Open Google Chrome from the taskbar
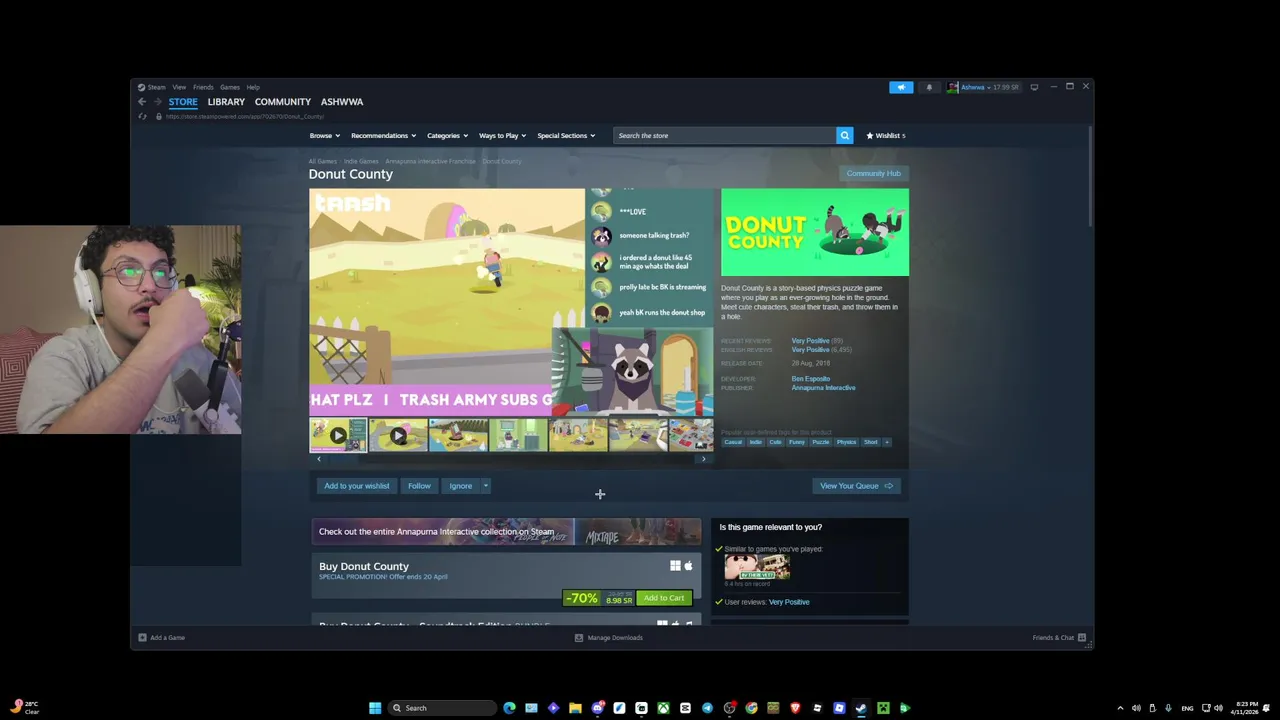Viewport: 1280px width, 720px height. (751, 708)
